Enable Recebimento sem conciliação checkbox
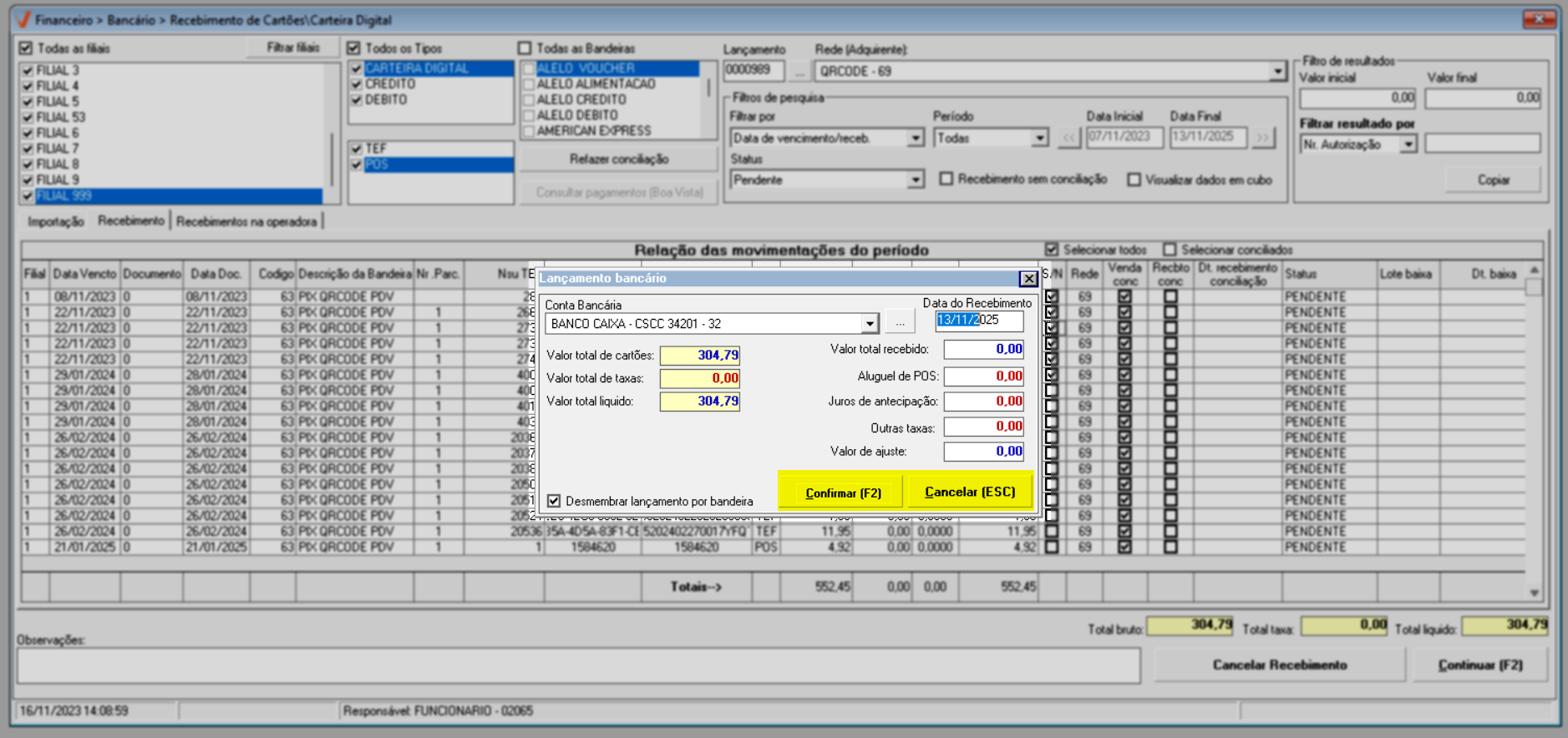The width and height of the screenshot is (1568, 738). 946,179
